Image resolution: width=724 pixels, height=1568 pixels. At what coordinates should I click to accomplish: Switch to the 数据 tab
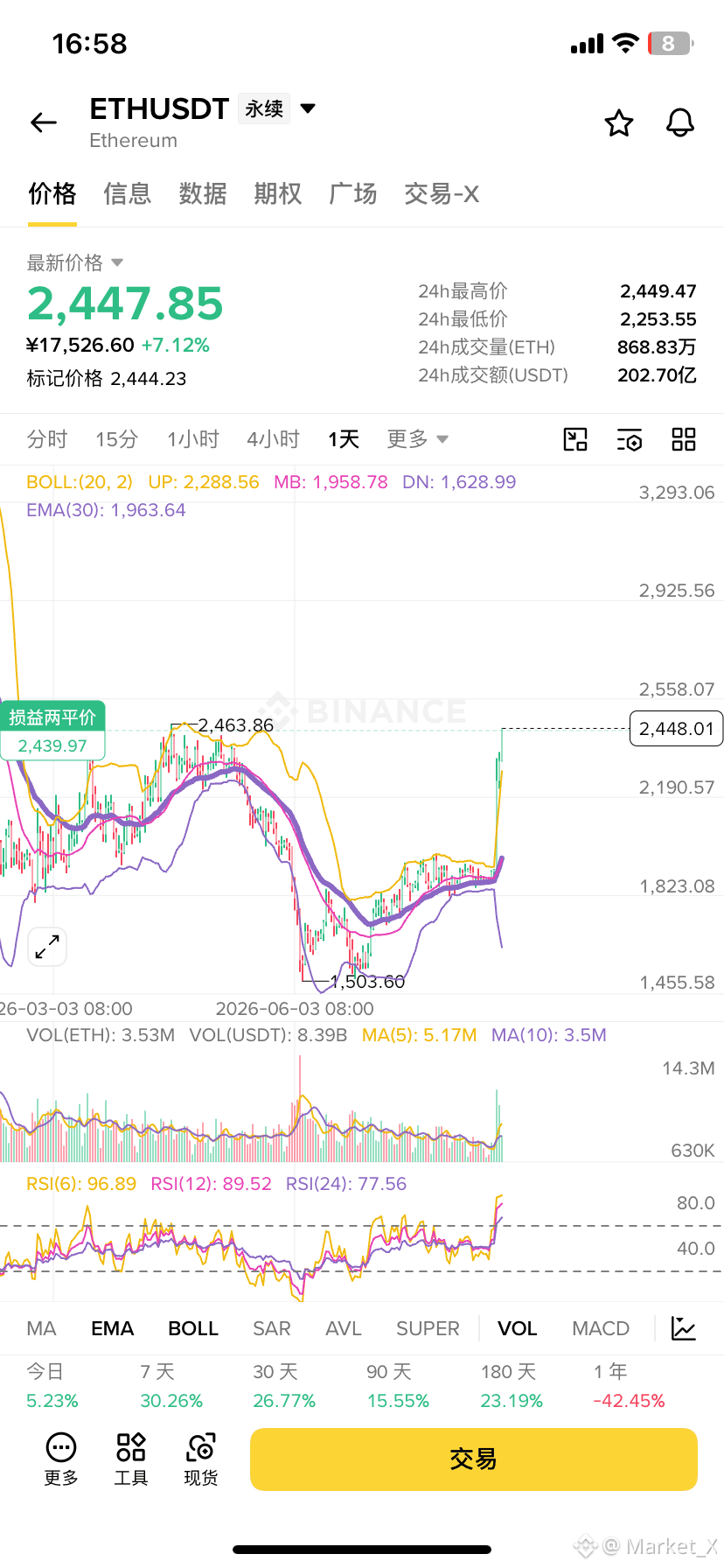pyautogui.click(x=203, y=194)
